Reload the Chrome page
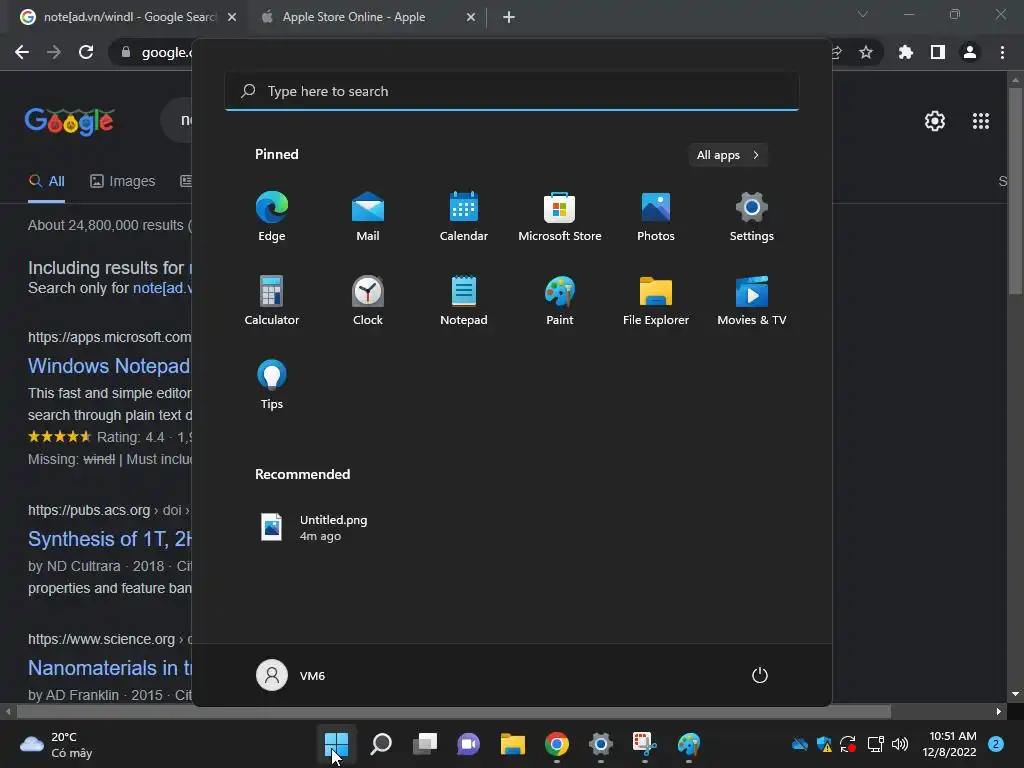The height and width of the screenshot is (768, 1024). (x=86, y=52)
